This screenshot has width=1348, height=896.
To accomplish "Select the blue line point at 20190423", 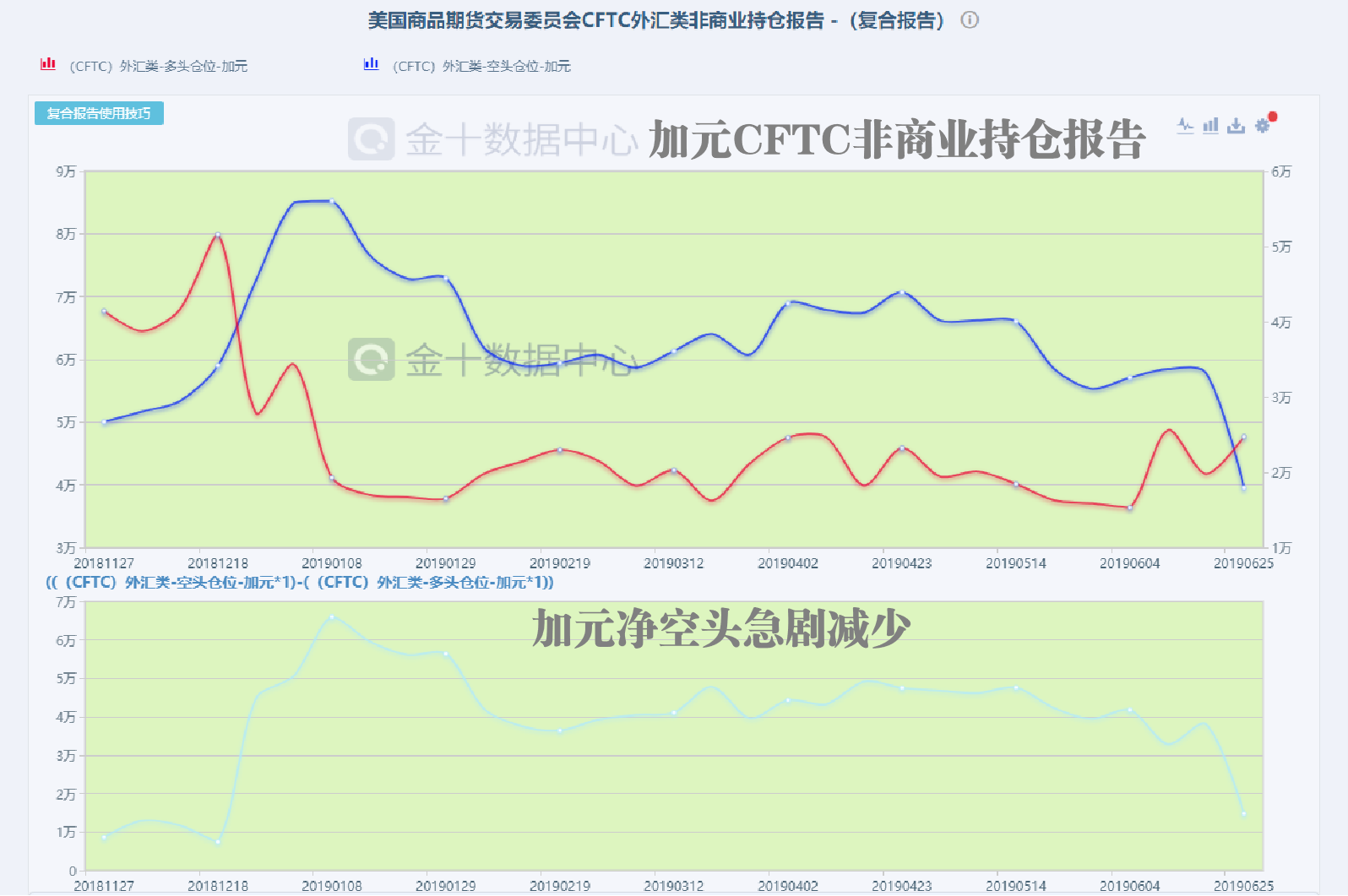I will [x=902, y=293].
